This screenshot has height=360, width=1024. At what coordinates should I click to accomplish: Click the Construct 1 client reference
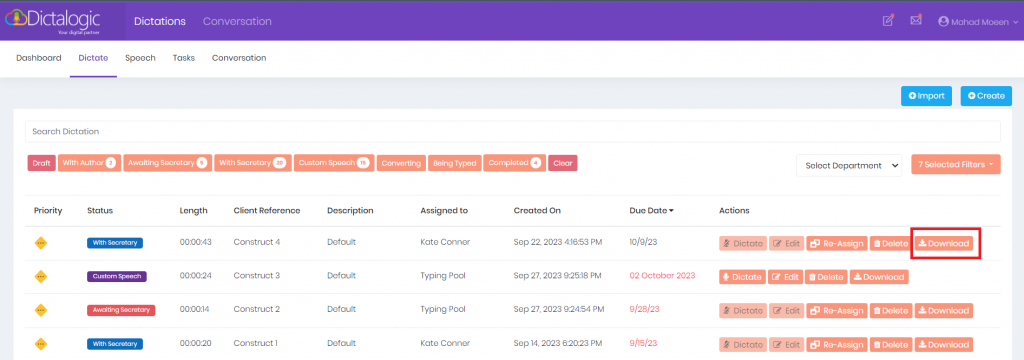pyautogui.click(x=256, y=343)
